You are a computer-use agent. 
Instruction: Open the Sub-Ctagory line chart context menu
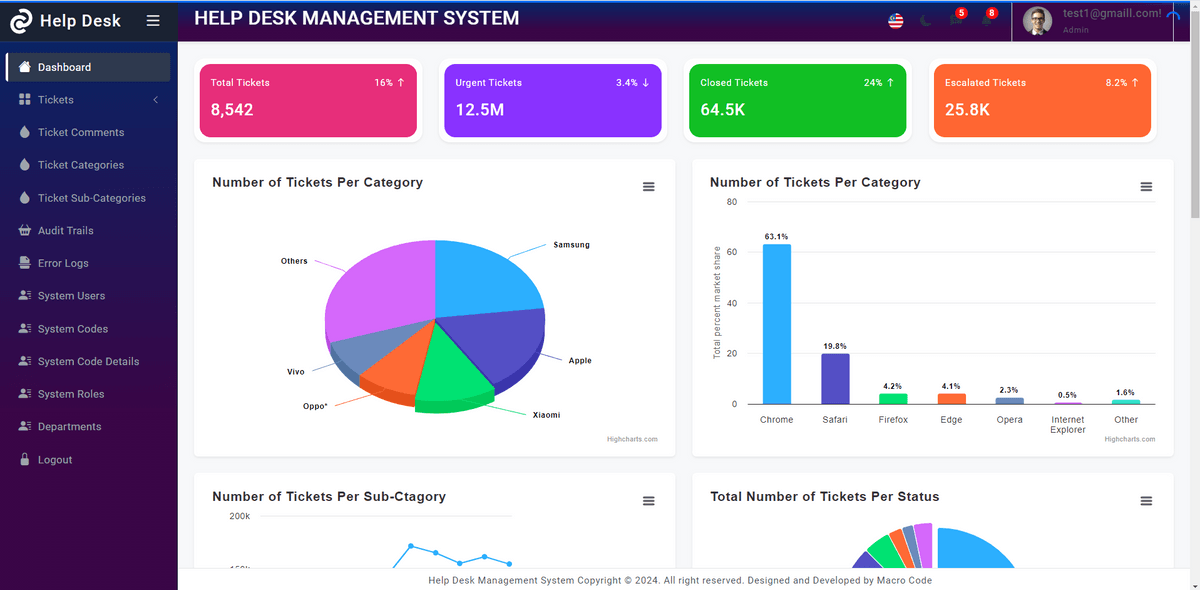(x=649, y=501)
